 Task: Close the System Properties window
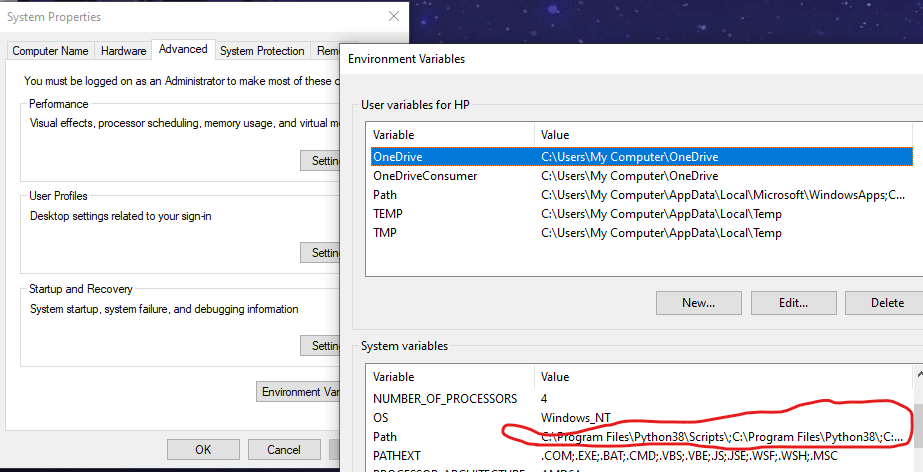click(x=394, y=16)
